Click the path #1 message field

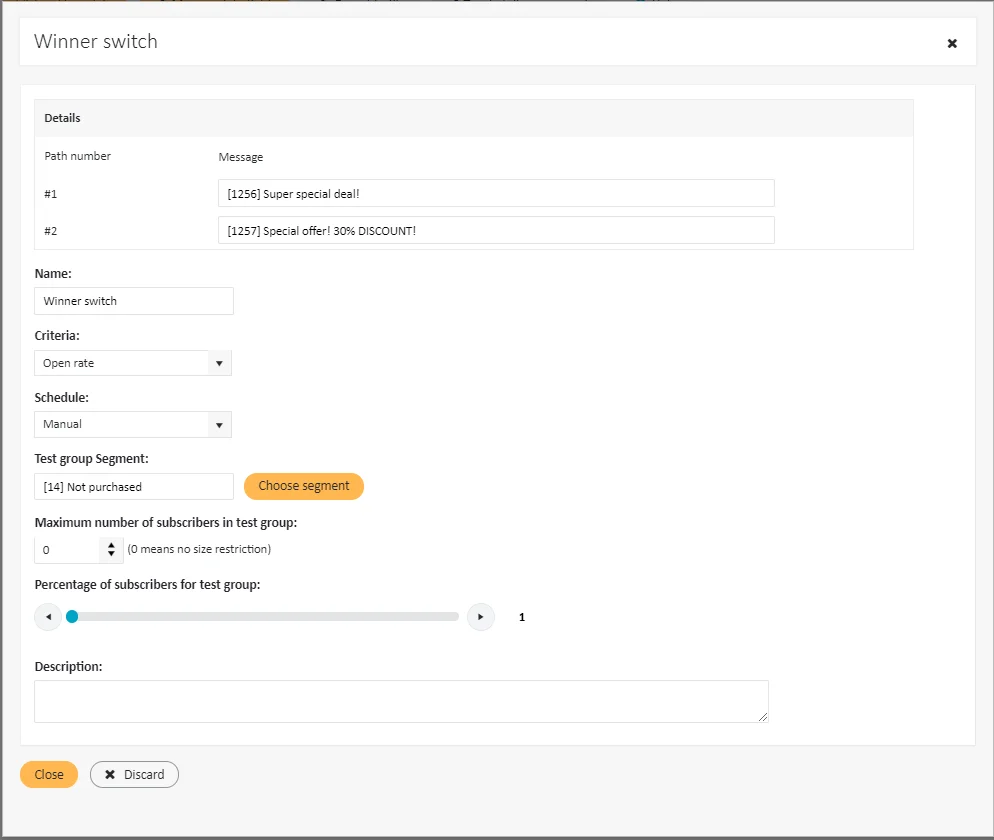click(496, 193)
